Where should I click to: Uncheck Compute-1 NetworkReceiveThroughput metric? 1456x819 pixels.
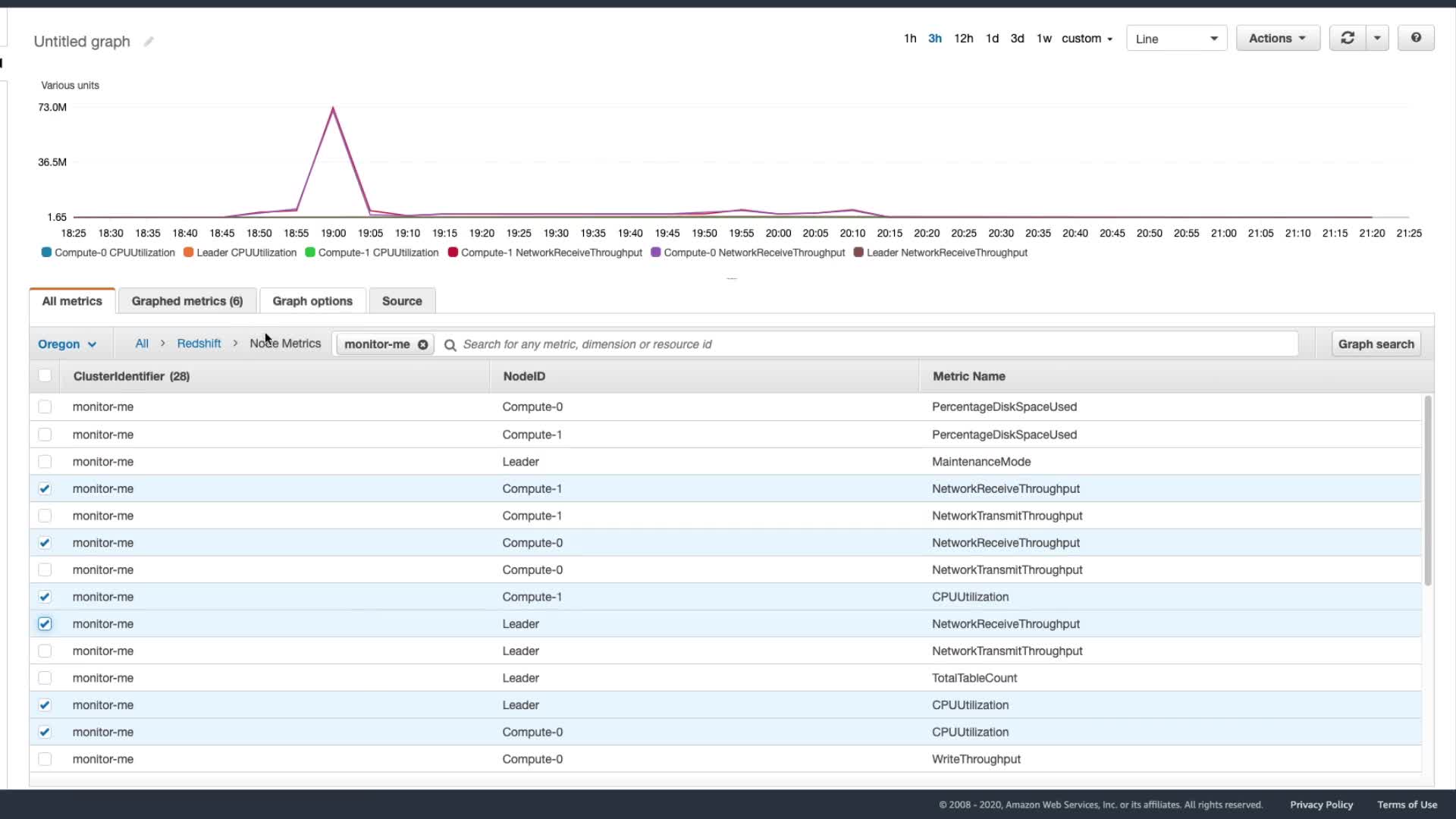click(x=45, y=489)
